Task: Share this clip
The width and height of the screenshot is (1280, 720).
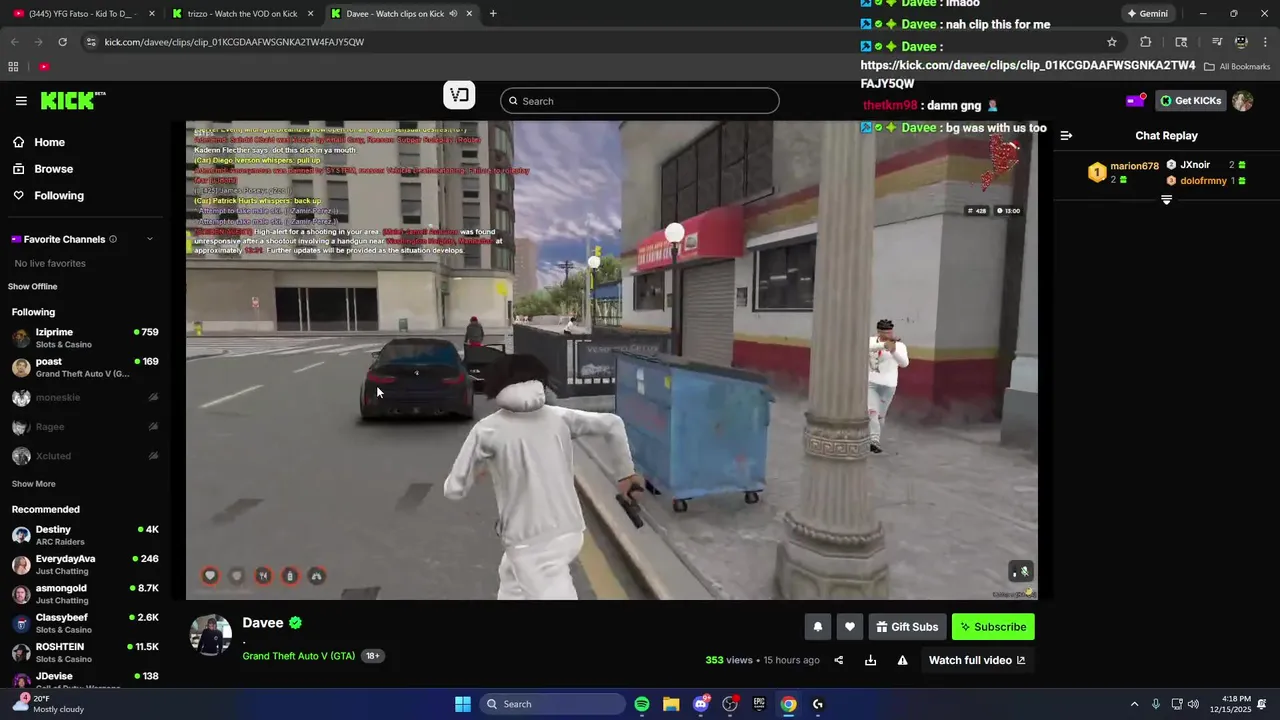Action: tap(839, 660)
